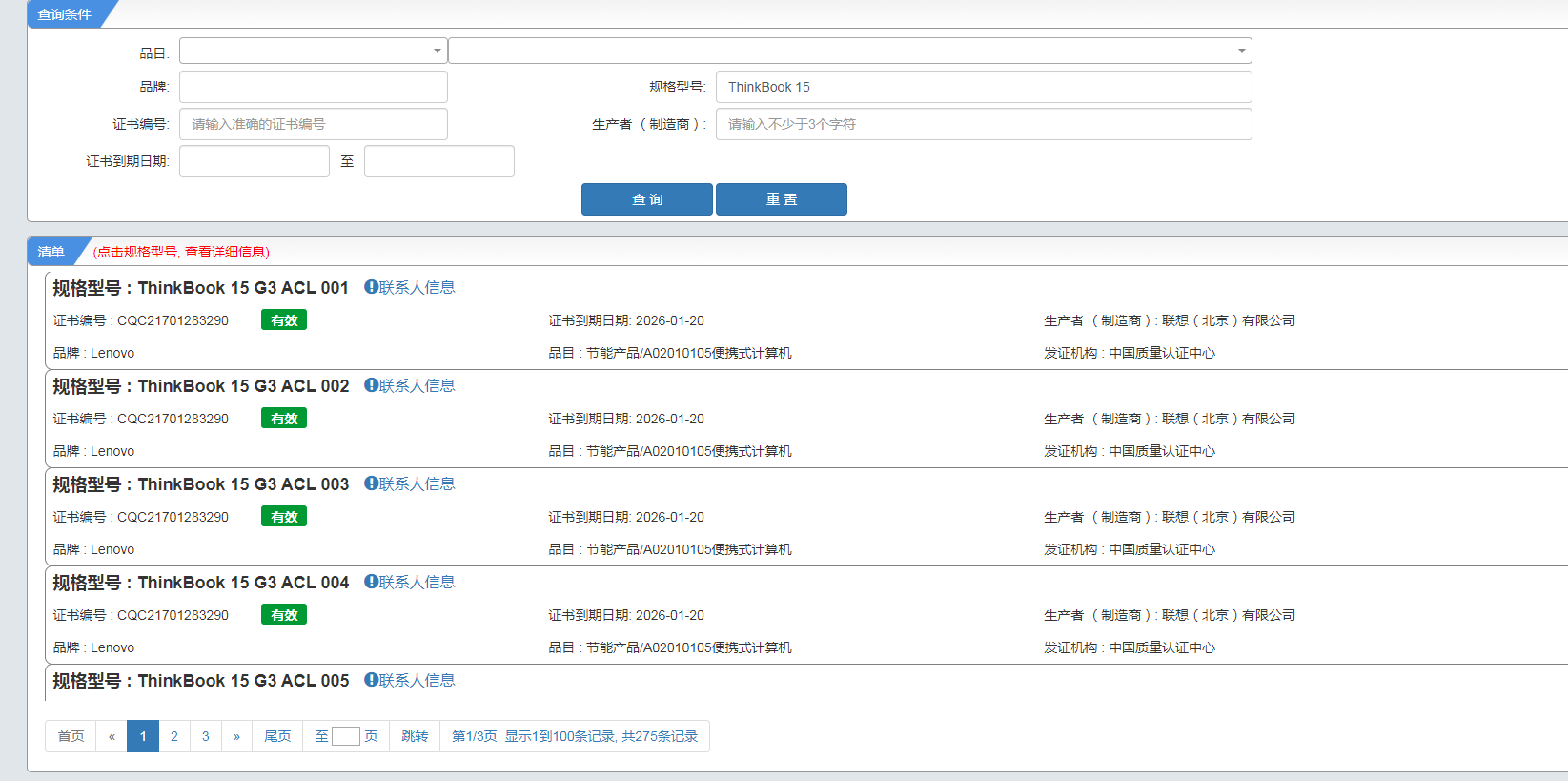Select the 清单 list panel tab header
1568x781 pixels.
click(51, 252)
